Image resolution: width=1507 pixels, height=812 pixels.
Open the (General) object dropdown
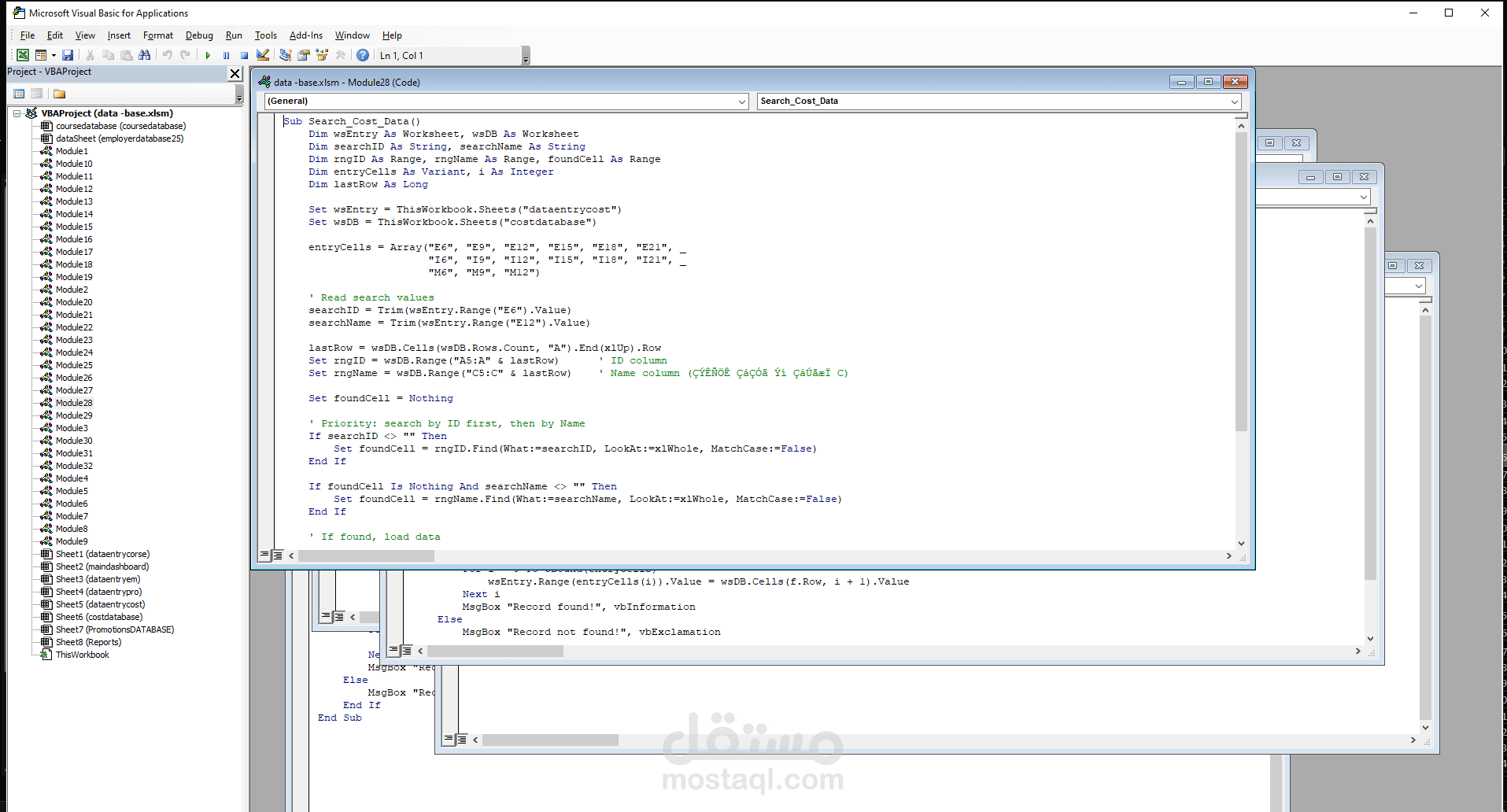point(741,101)
